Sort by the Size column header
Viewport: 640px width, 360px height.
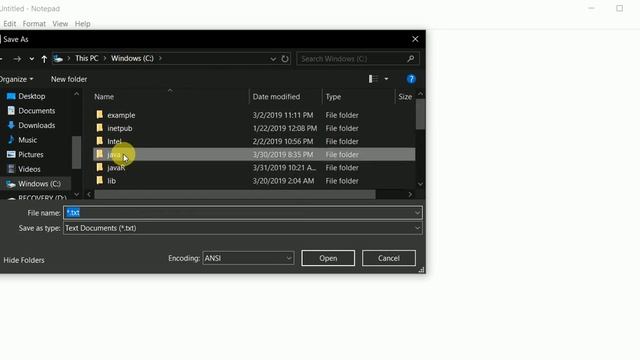pyautogui.click(x=405, y=97)
